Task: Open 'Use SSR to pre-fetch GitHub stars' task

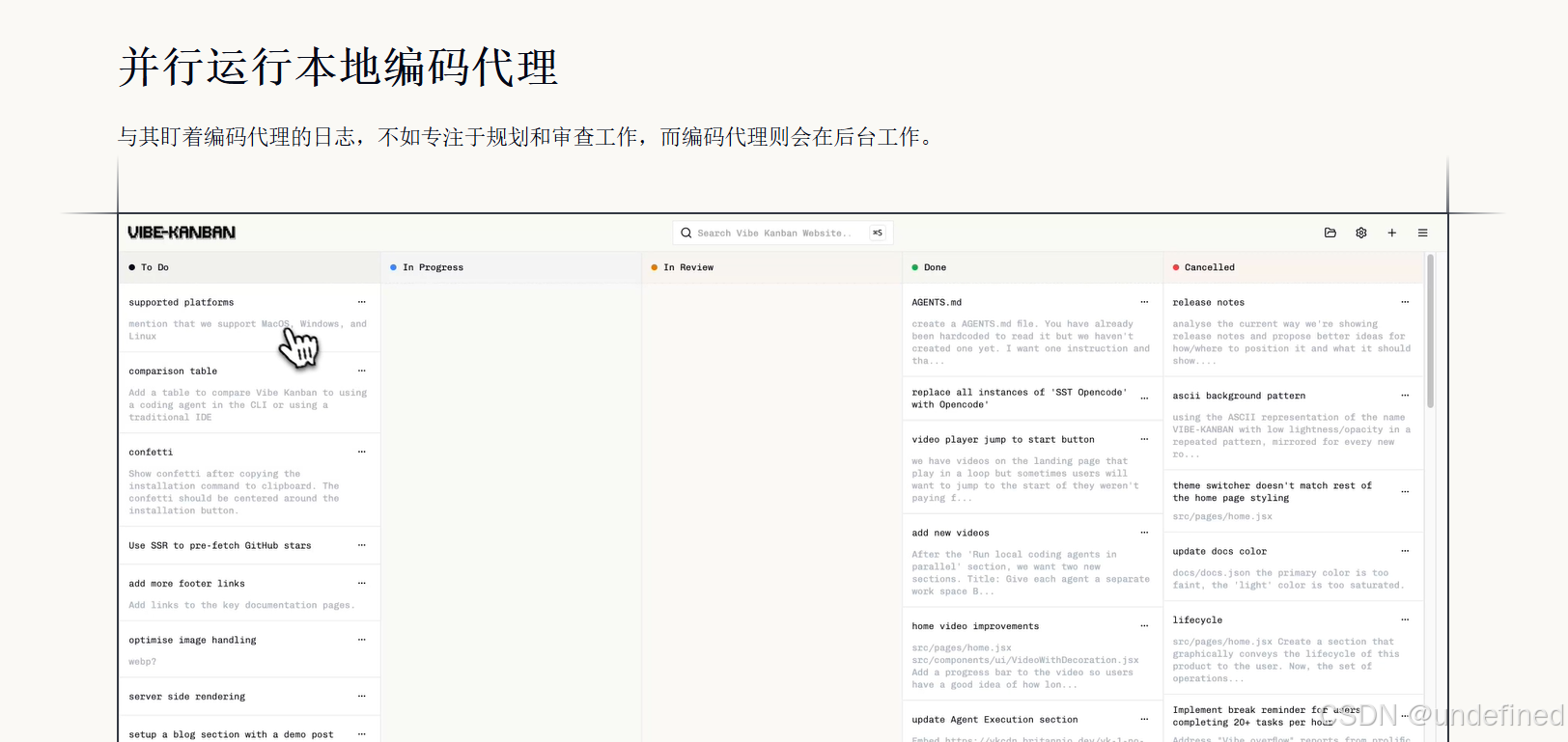Action: point(220,545)
